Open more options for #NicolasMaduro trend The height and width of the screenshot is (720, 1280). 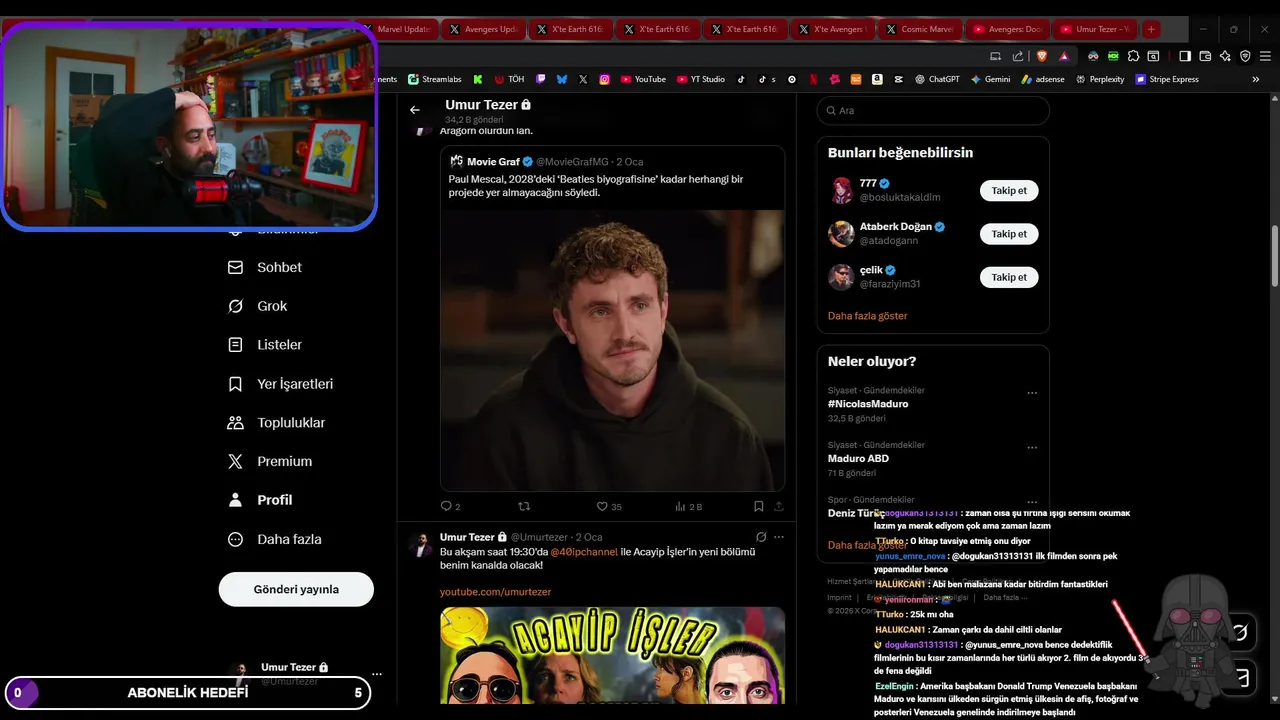pos(1032,393)
